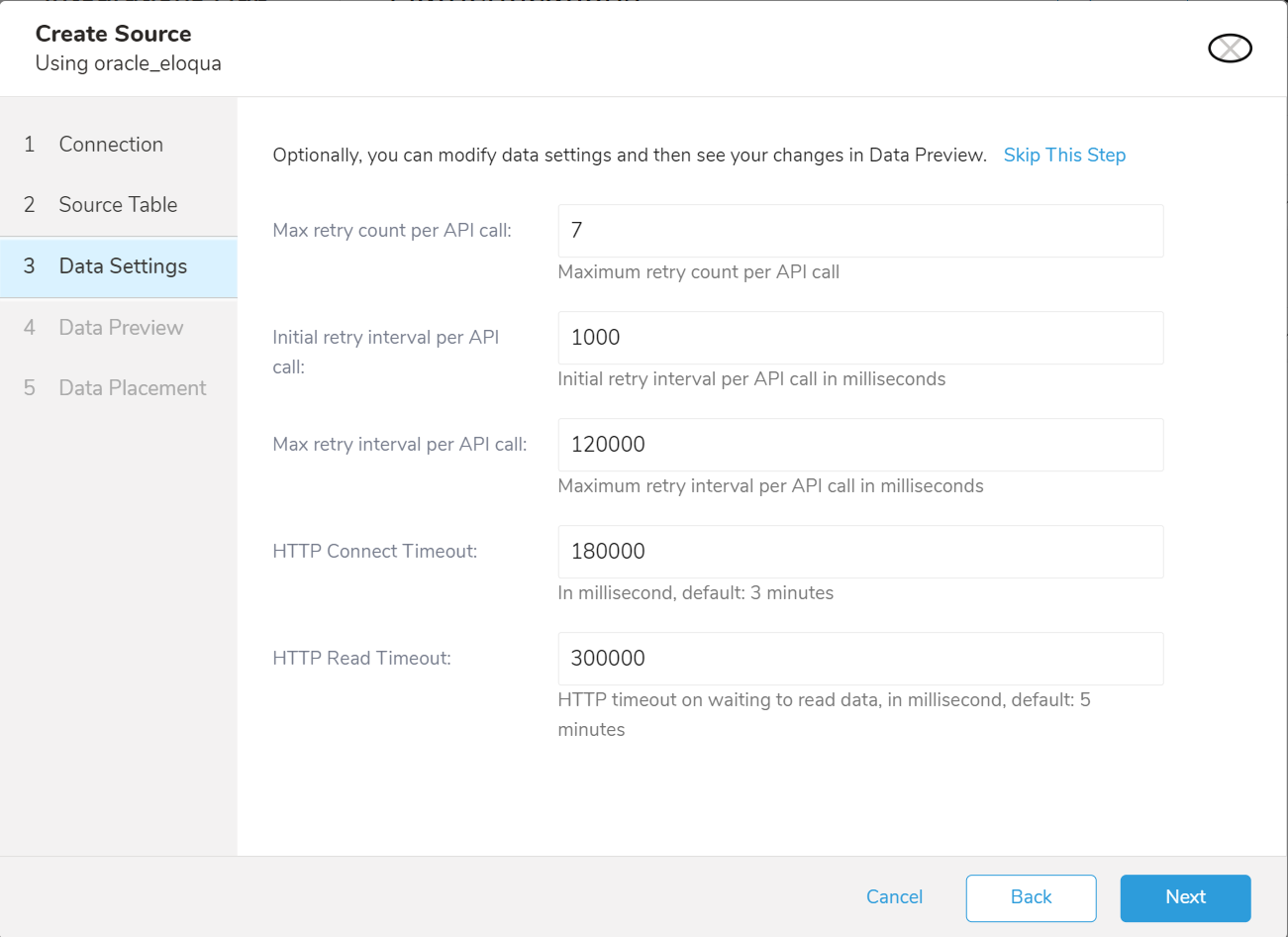Click the Initial retry interval field containing 1000
The width and height of the screenshot is (1288, 937).
[x=859, y=338]
